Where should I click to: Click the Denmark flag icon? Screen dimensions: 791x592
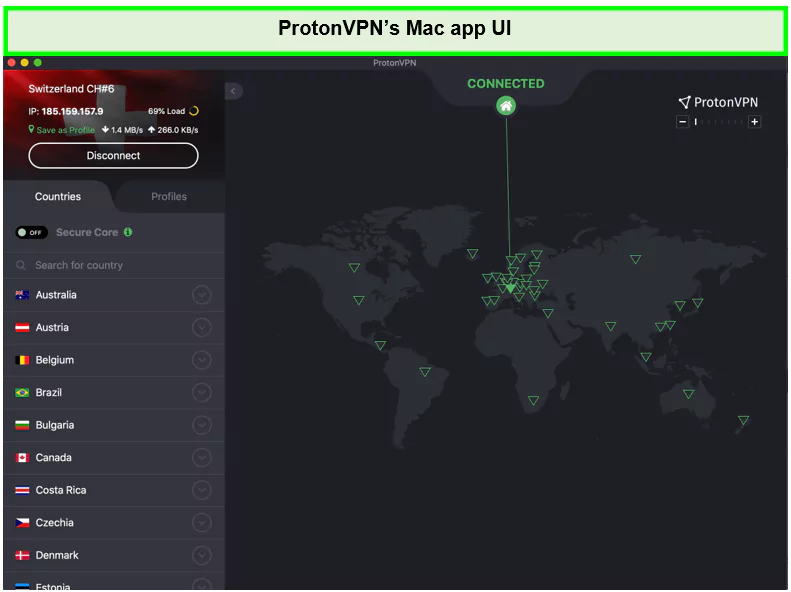tap(22, 555)
